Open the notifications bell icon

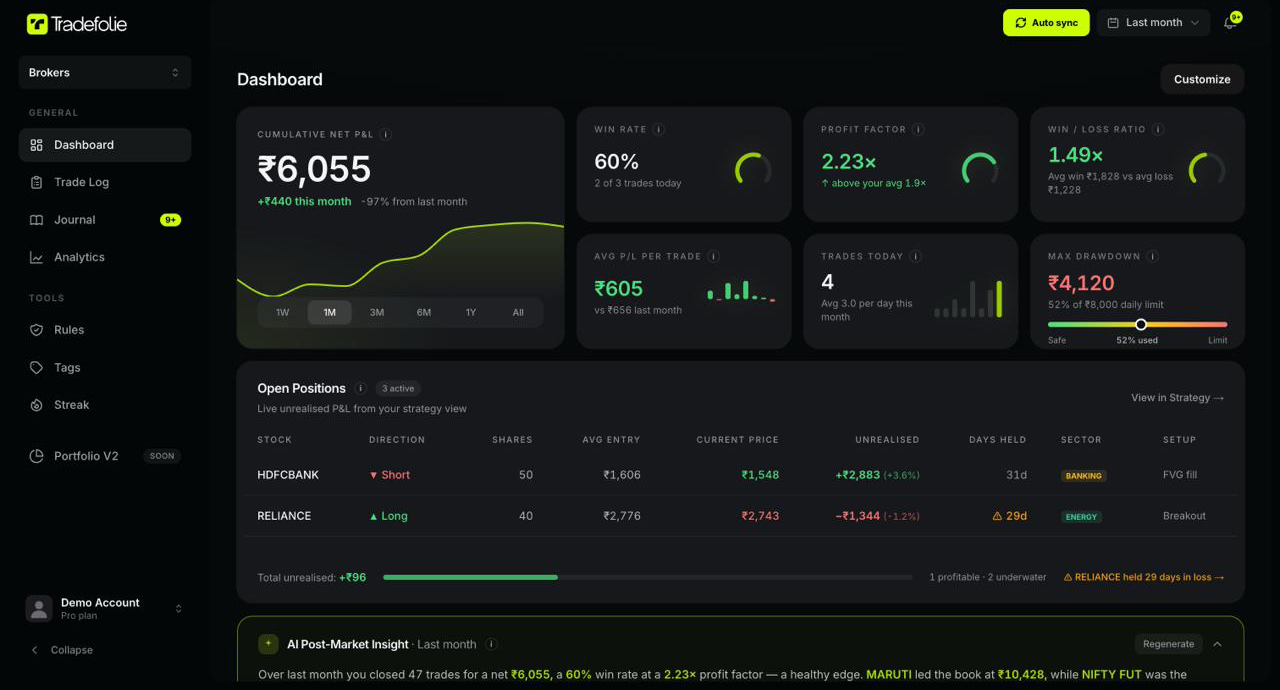[1230, 23]
